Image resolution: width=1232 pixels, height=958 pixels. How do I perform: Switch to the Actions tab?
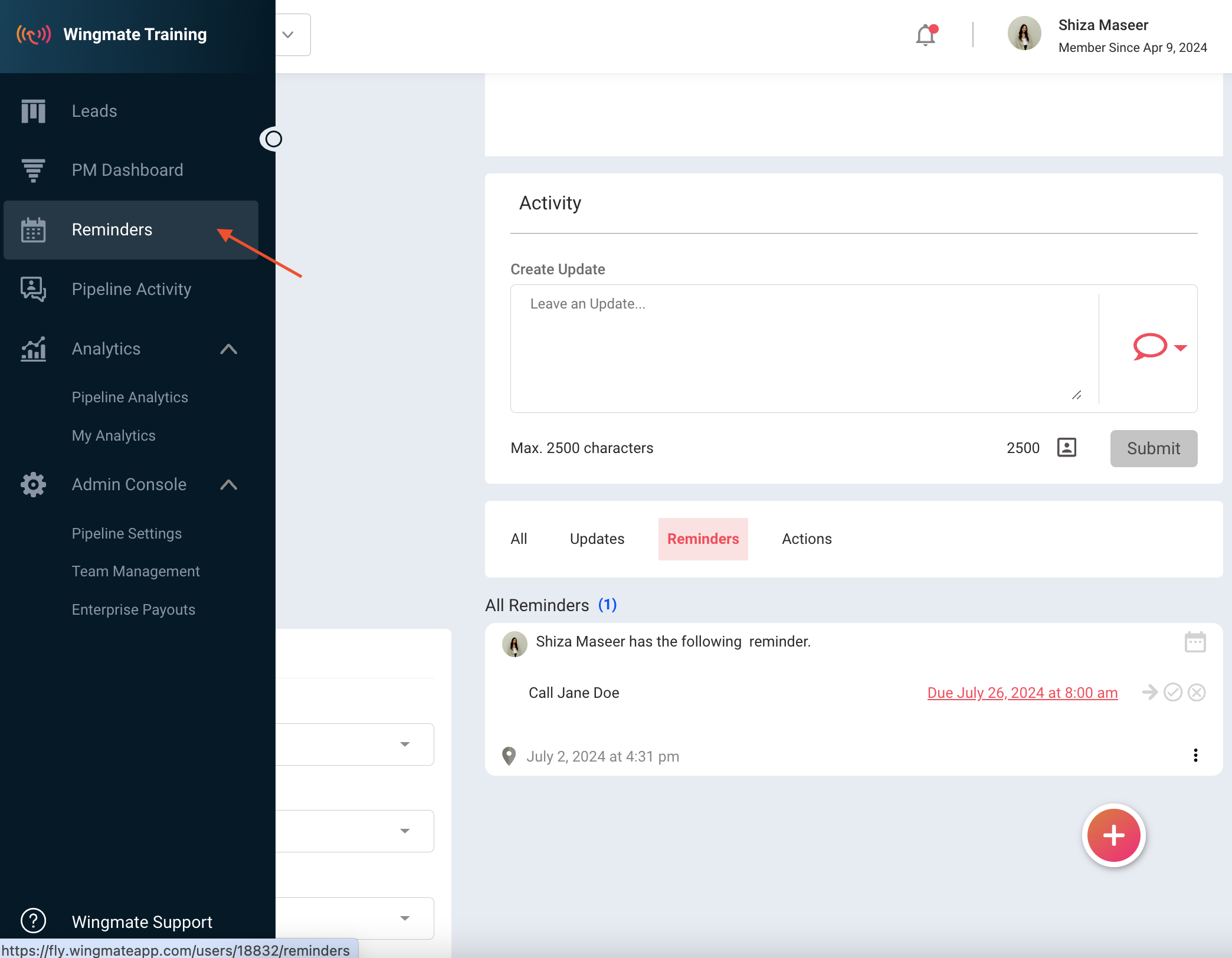click(807, 539)
